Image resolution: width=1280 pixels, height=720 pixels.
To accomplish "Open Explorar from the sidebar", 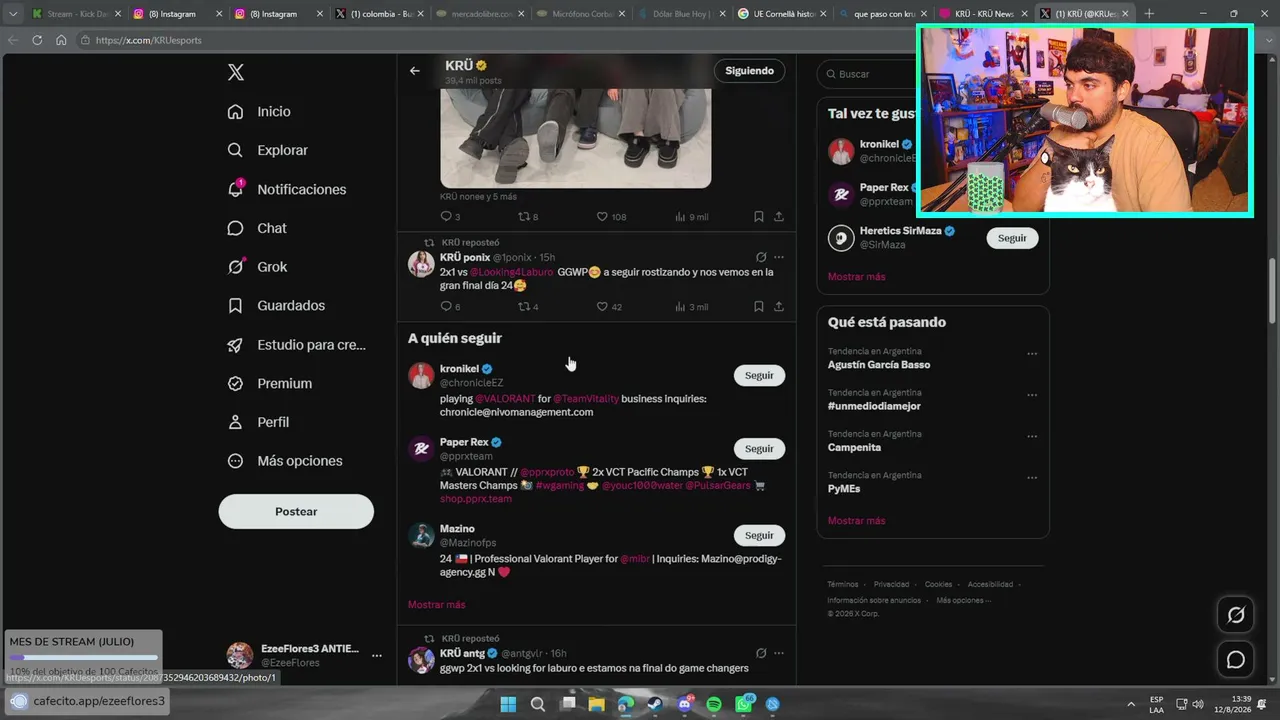I will [x=267, y=150].
